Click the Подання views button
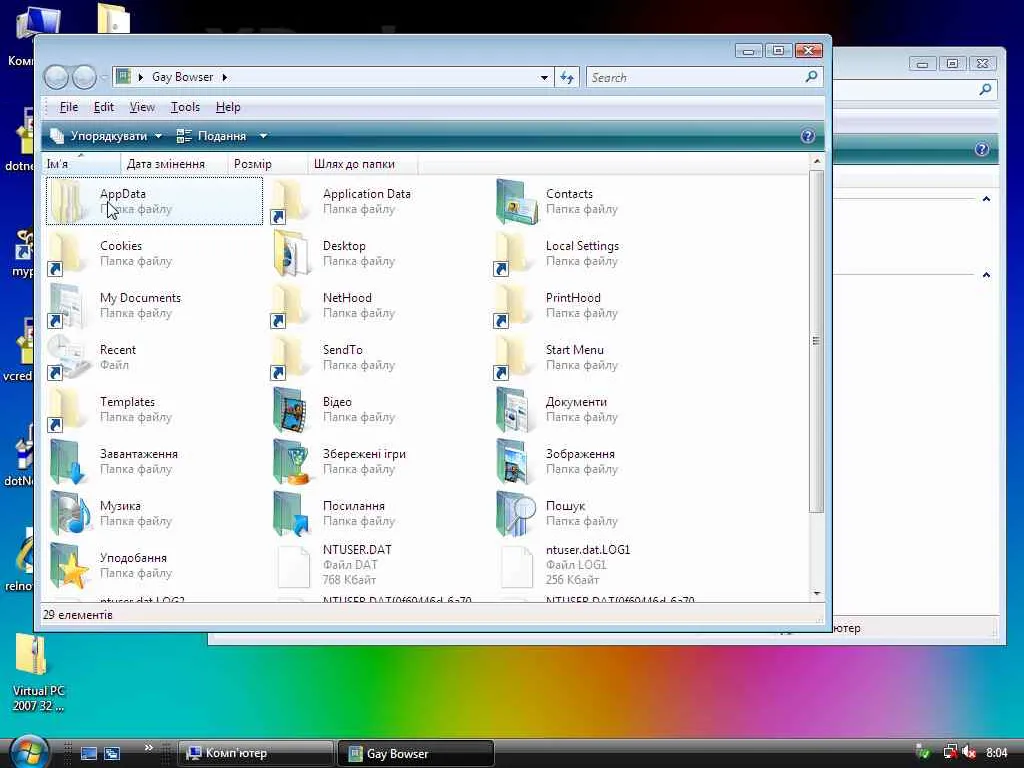The image size is (1024, 768). pos(212,136)
